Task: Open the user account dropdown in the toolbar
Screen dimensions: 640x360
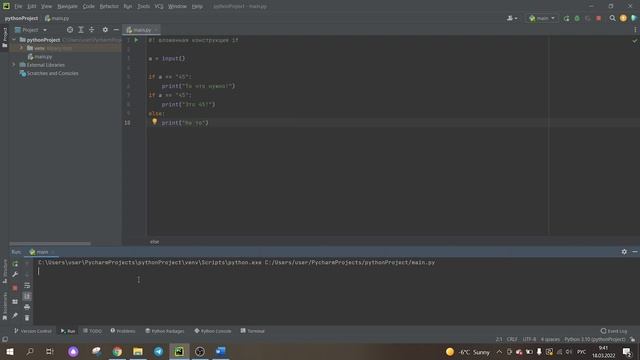Action: [x=512, y=18]
